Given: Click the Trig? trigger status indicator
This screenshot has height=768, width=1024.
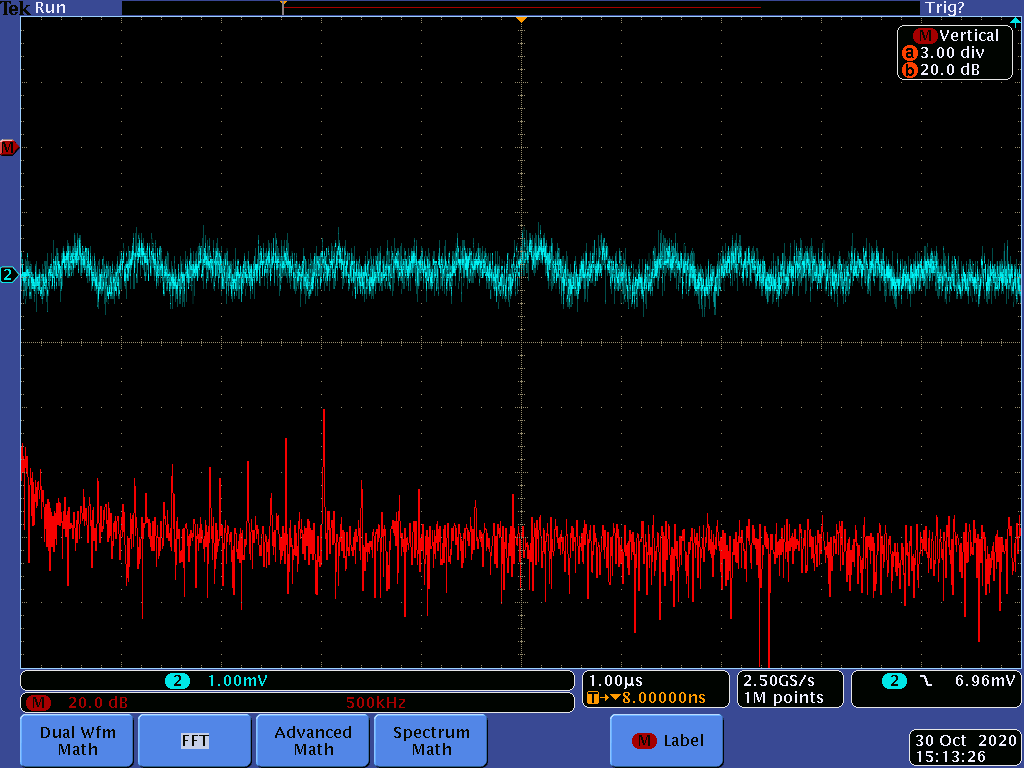Looking at the screenshot, I should (945, 8).
